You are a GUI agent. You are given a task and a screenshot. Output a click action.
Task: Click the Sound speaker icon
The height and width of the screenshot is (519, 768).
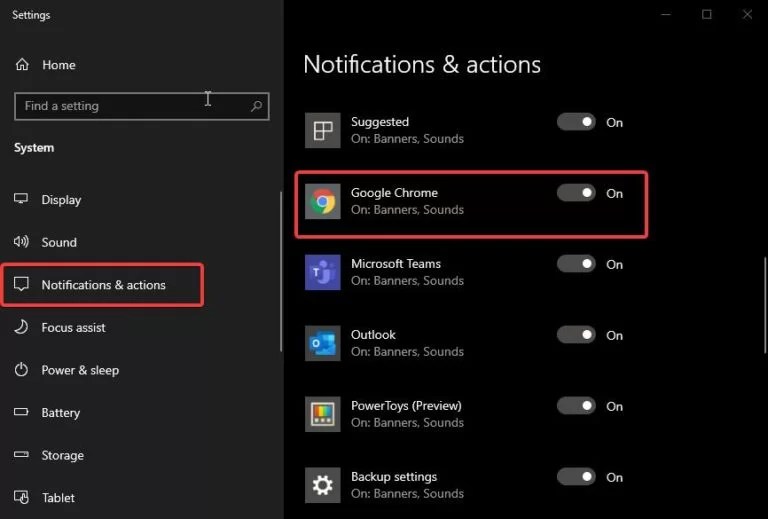[21, 242]
